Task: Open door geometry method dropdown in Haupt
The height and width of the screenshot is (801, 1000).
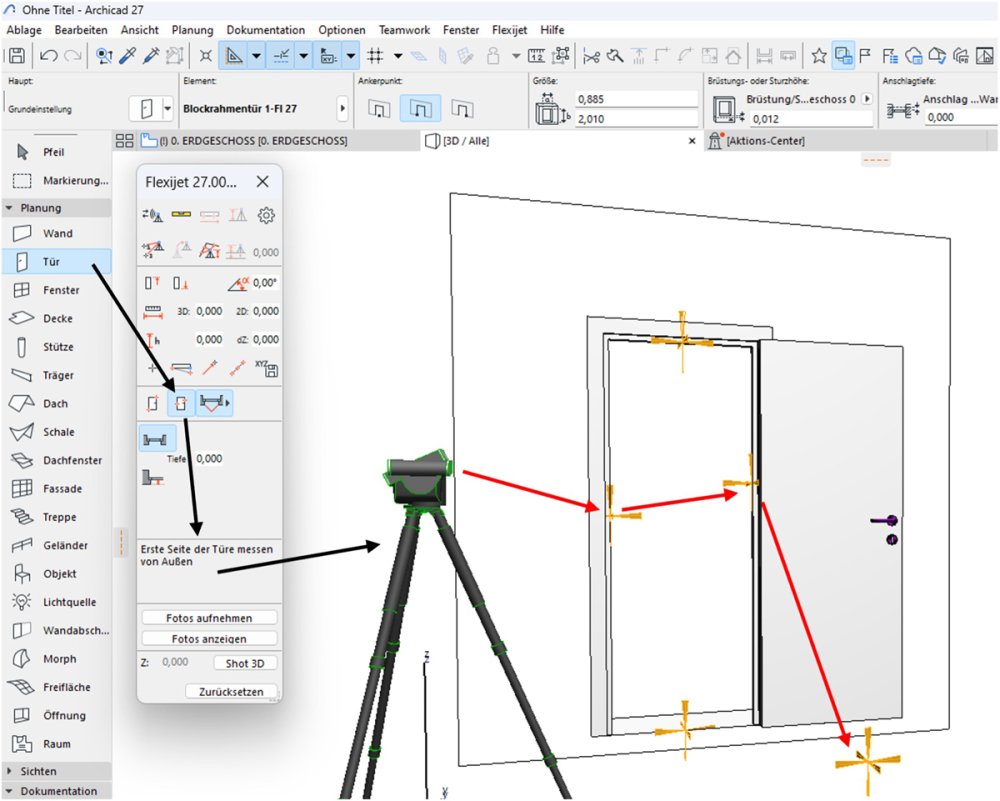Action: [168, 108]
